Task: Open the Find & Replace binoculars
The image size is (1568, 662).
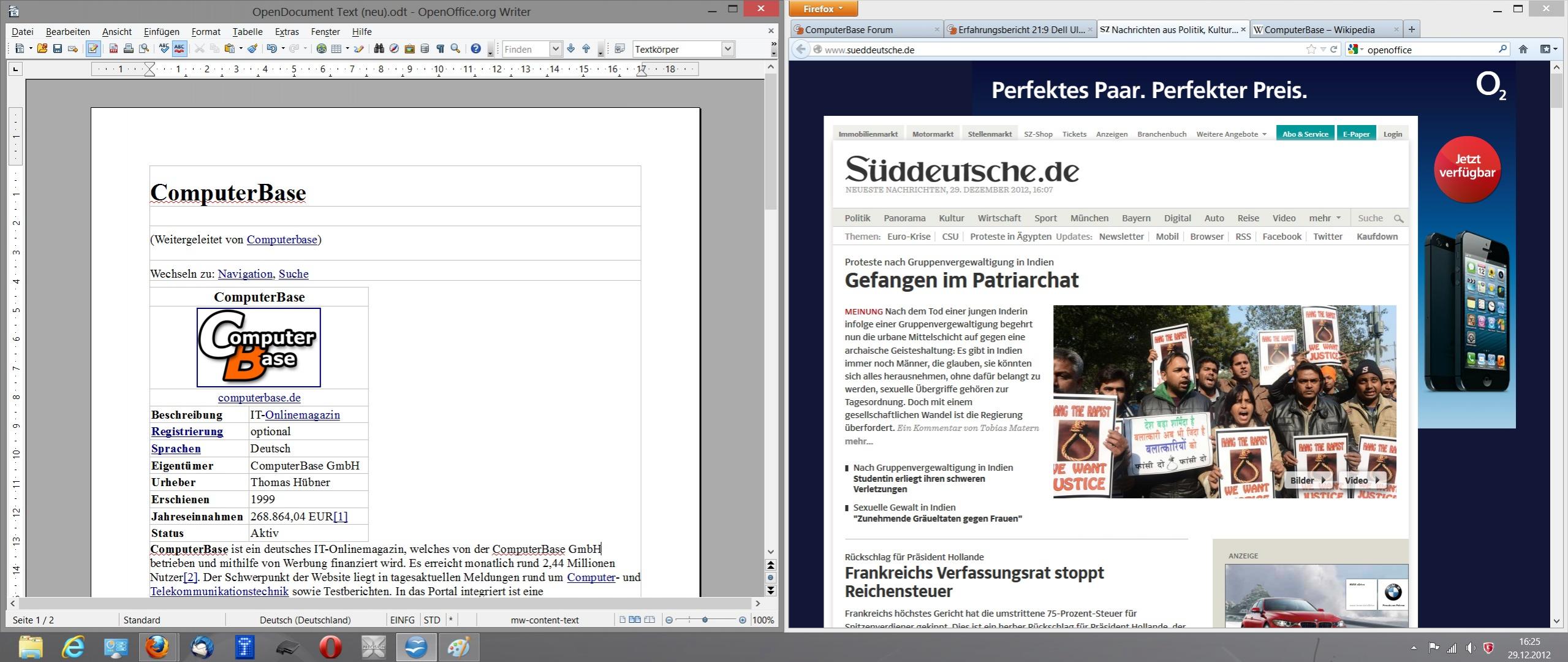Action: (379, 49)
